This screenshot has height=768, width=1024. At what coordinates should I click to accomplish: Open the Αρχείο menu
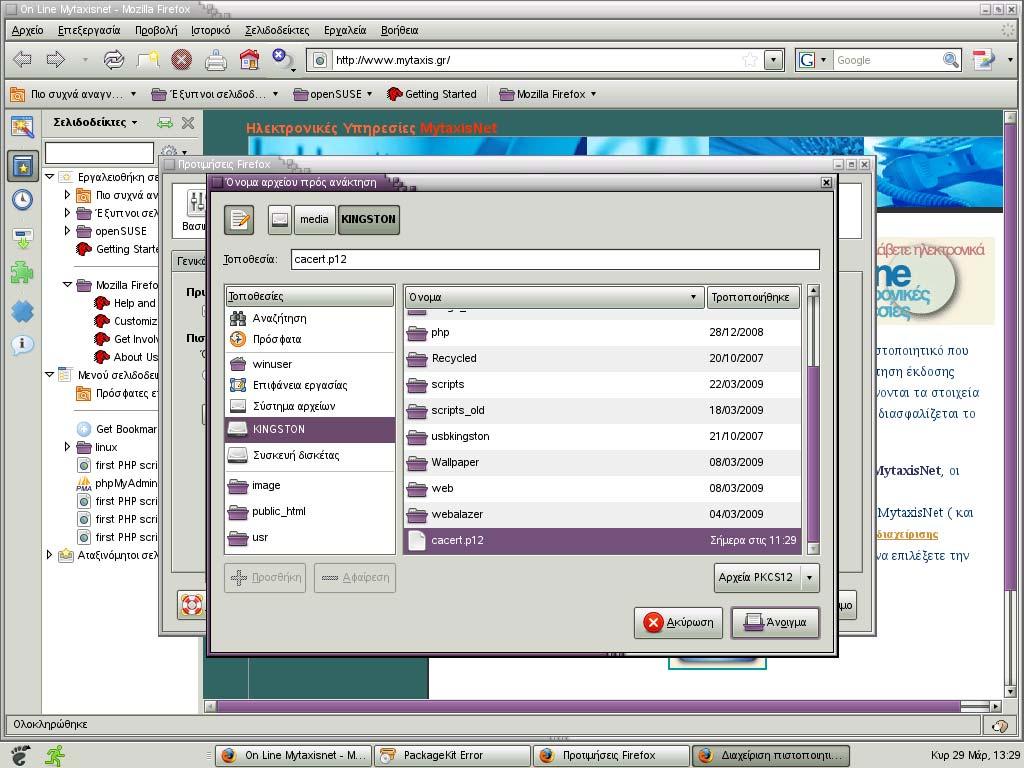(27, 30)
